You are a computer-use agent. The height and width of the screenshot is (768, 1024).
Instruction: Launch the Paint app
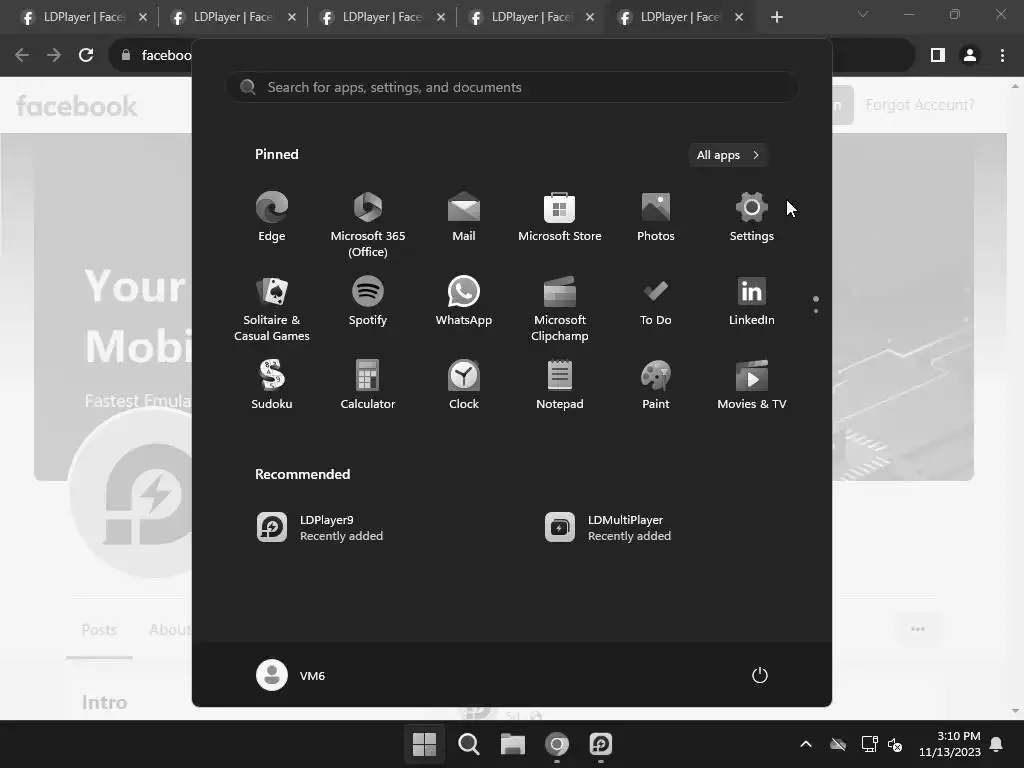[x=656, y=384]
